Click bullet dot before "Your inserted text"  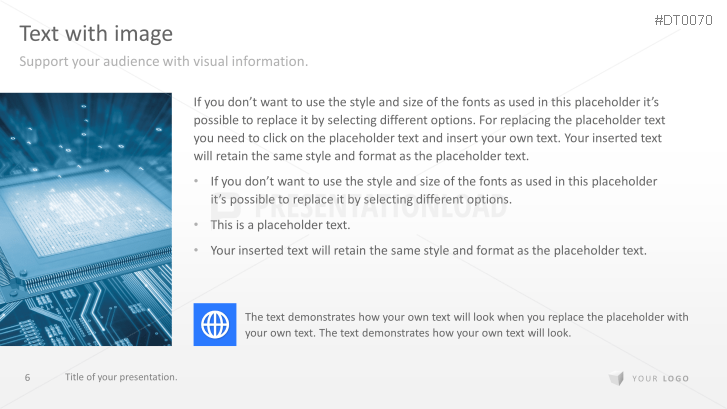pos(197,251)
